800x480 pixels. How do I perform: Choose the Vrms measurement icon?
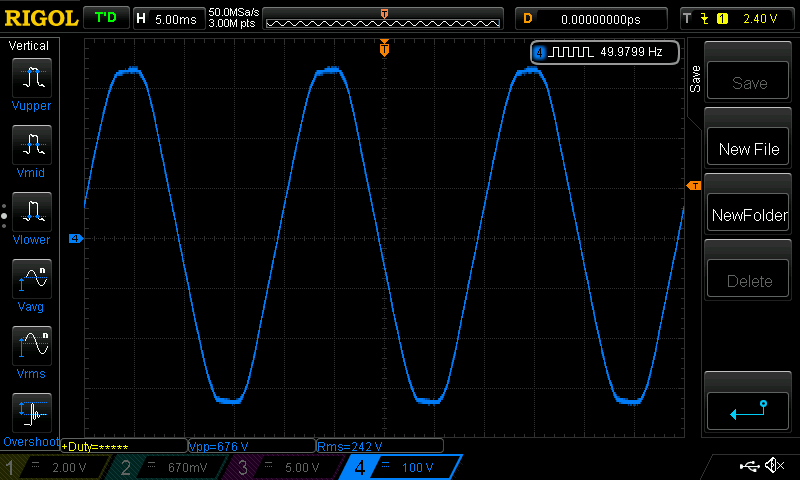point(33,346)
